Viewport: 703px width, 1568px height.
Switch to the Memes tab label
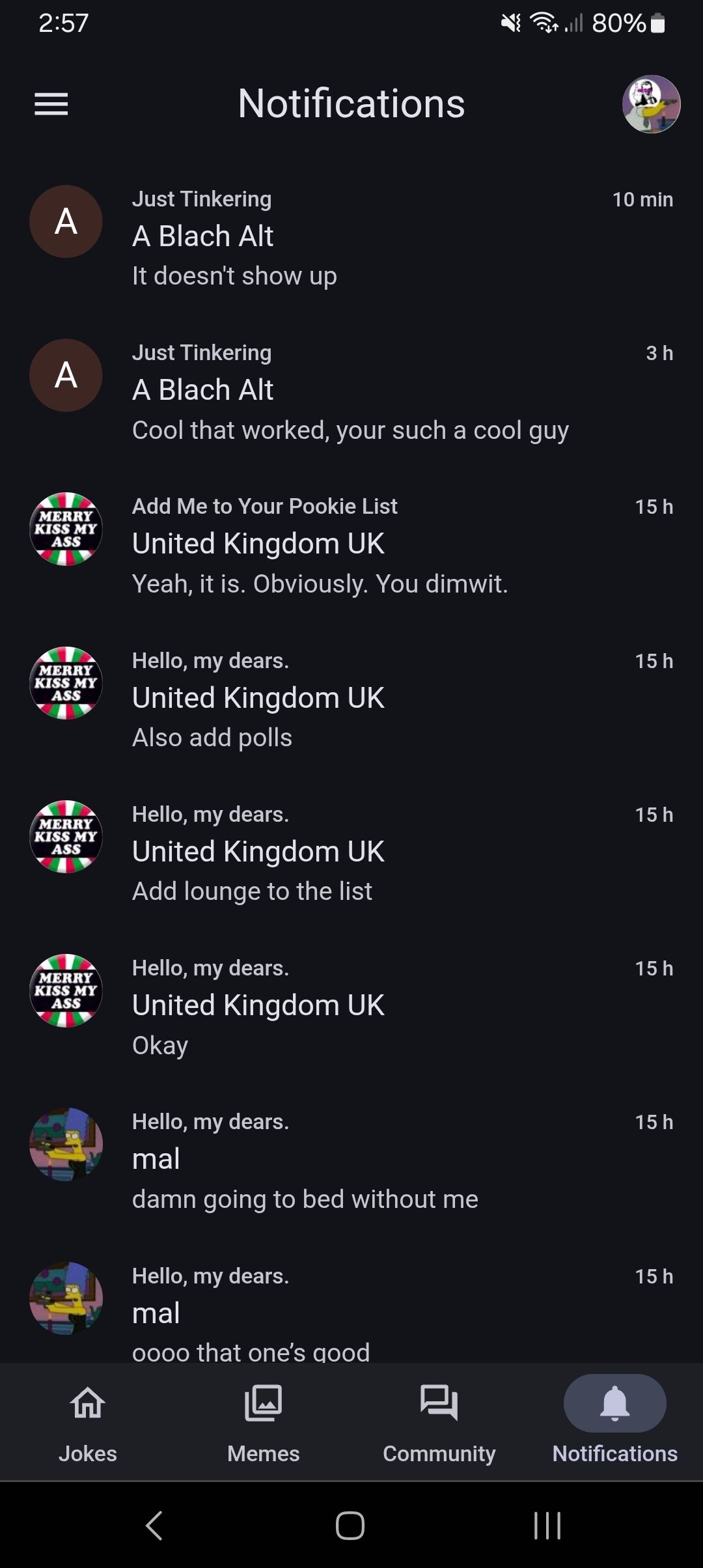pos(264,1453)
